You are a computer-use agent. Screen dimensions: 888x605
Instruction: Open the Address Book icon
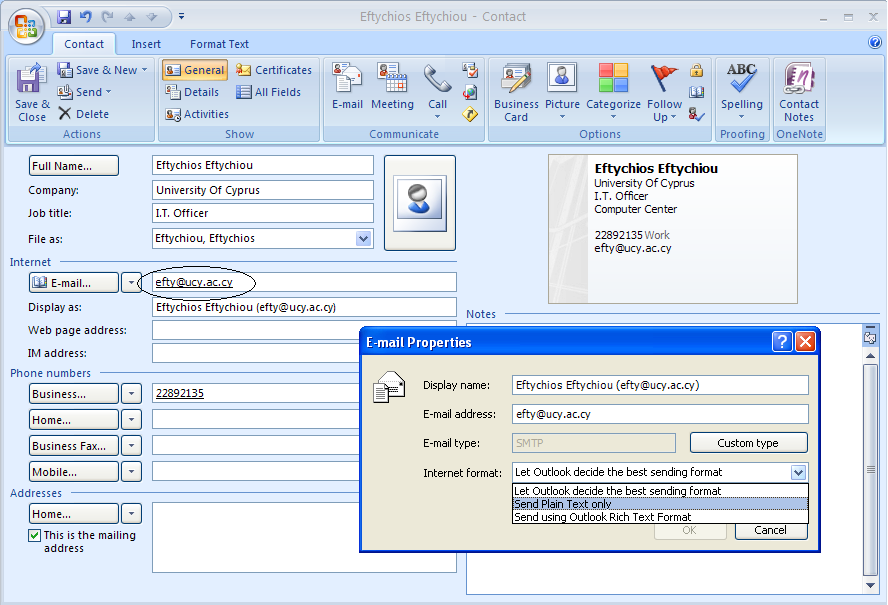697,92
